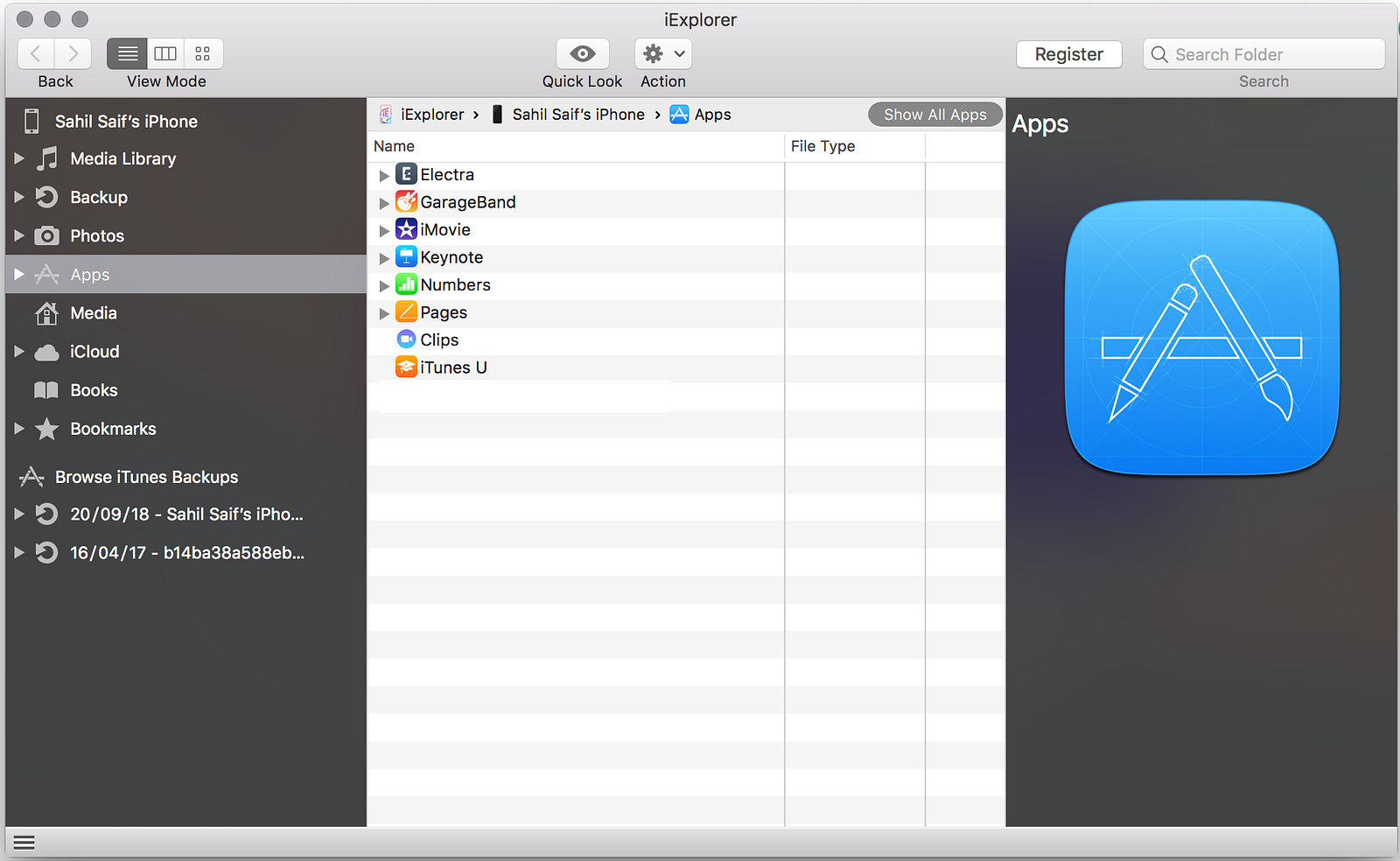
Task: Click the Clips app icon
Action: coord(406,339)
